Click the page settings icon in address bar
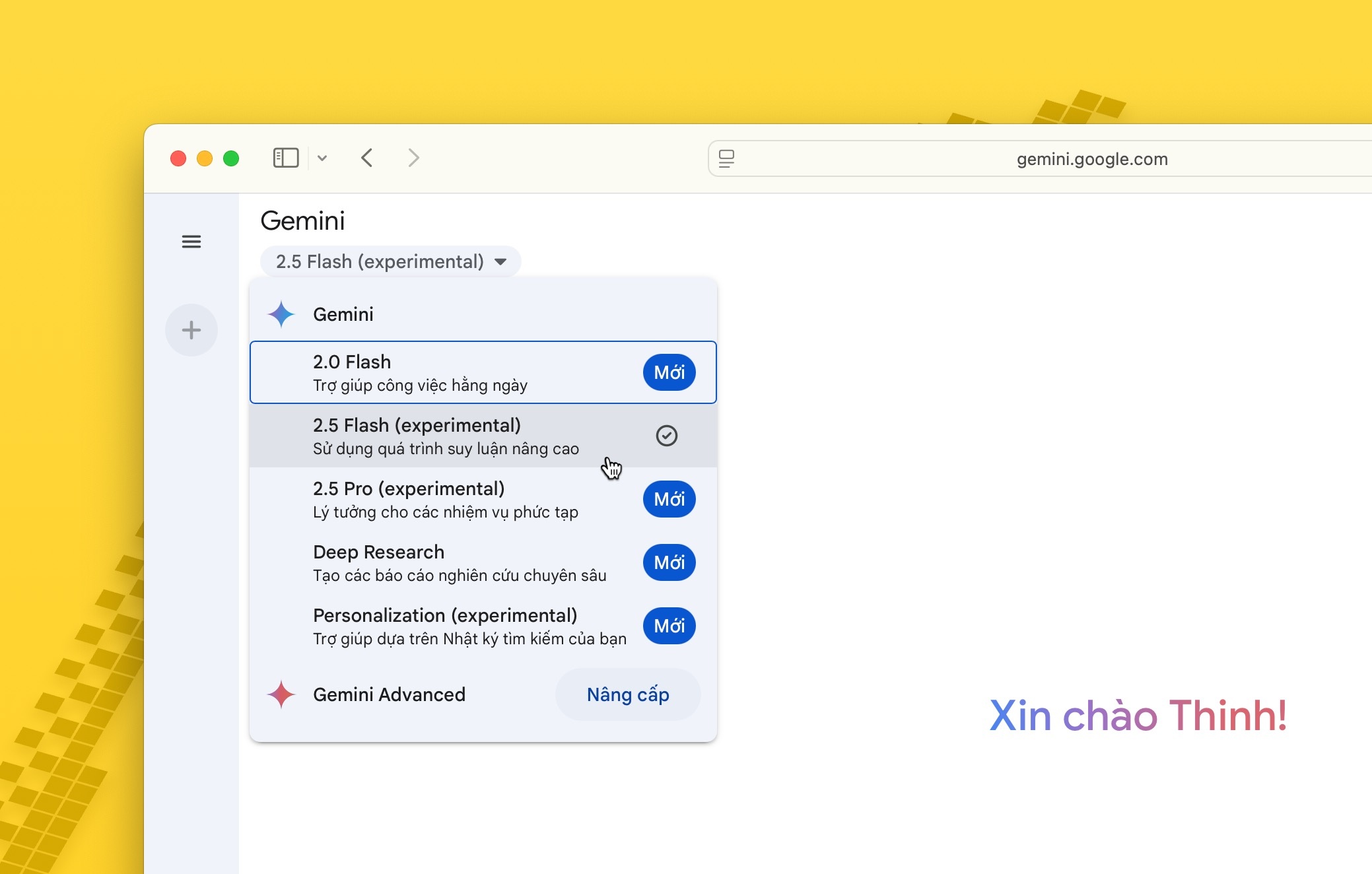Screen dimensions: 1372x874 click(x=726, y=158)
